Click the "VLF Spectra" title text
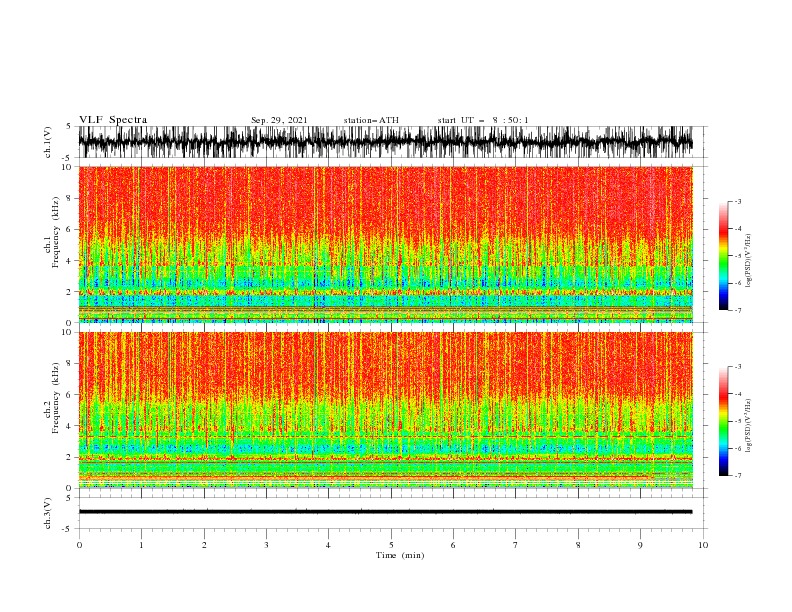Image resolution: width=792 pixels, height=612 pixels. 113,120
